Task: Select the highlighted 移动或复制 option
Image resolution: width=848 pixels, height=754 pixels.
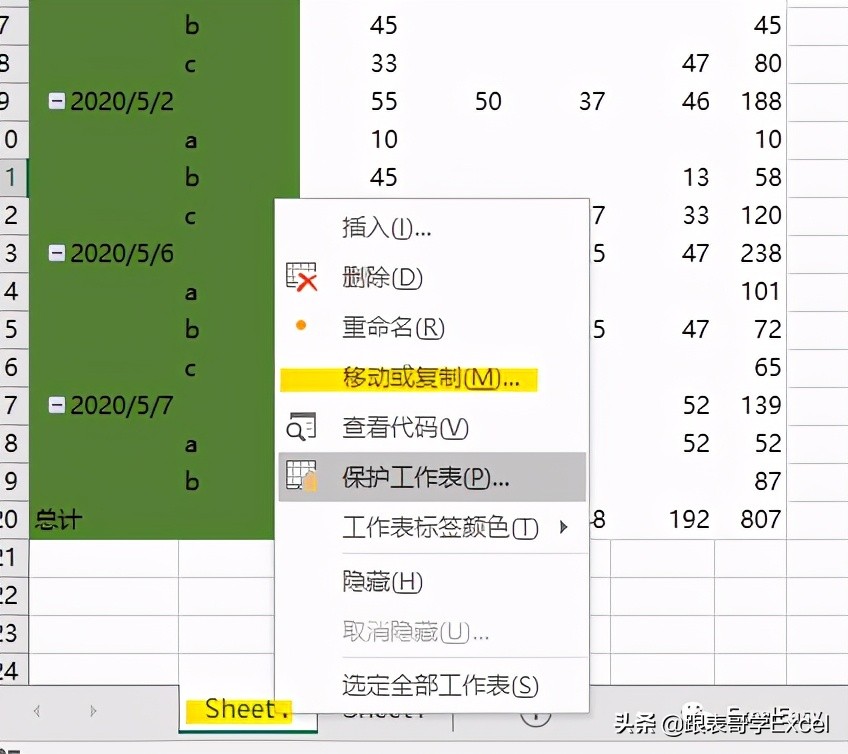Action: pos(420,381)
